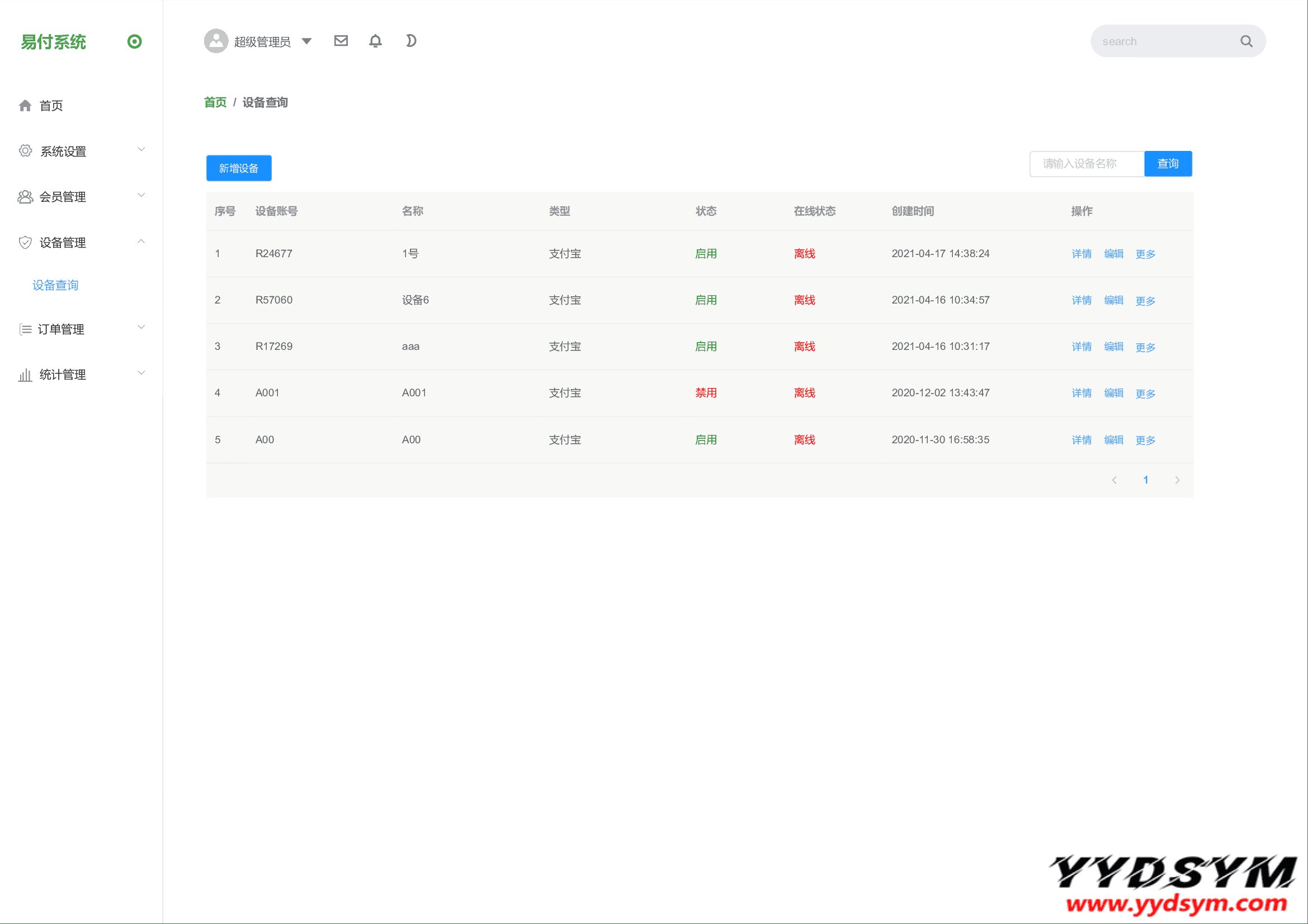Click the previous page arrow
The height and width of the screenshot is (924, 1308).
(1115, 480)
